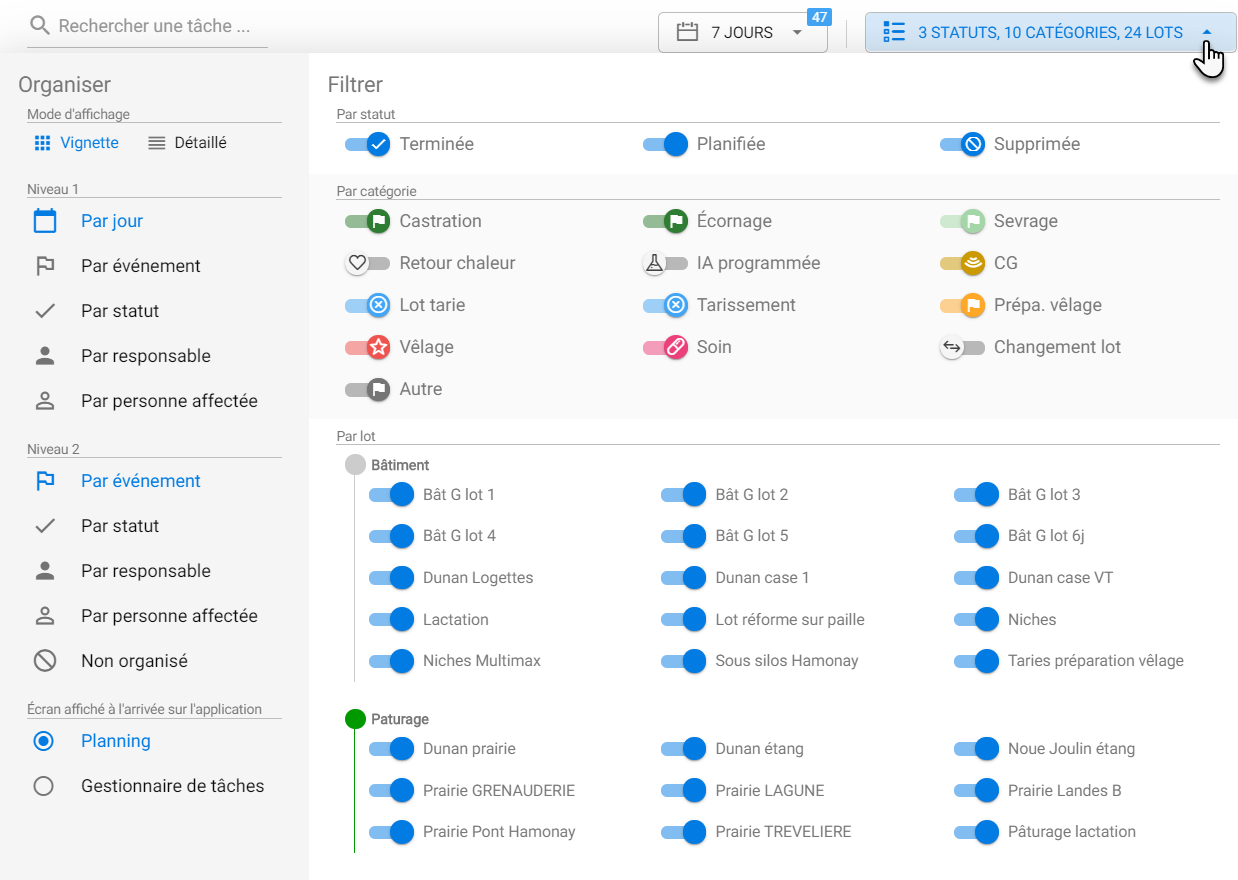Disable the Bât G lot 1 switch
The height and width of the screenshot is (880, 1238).
391,494
